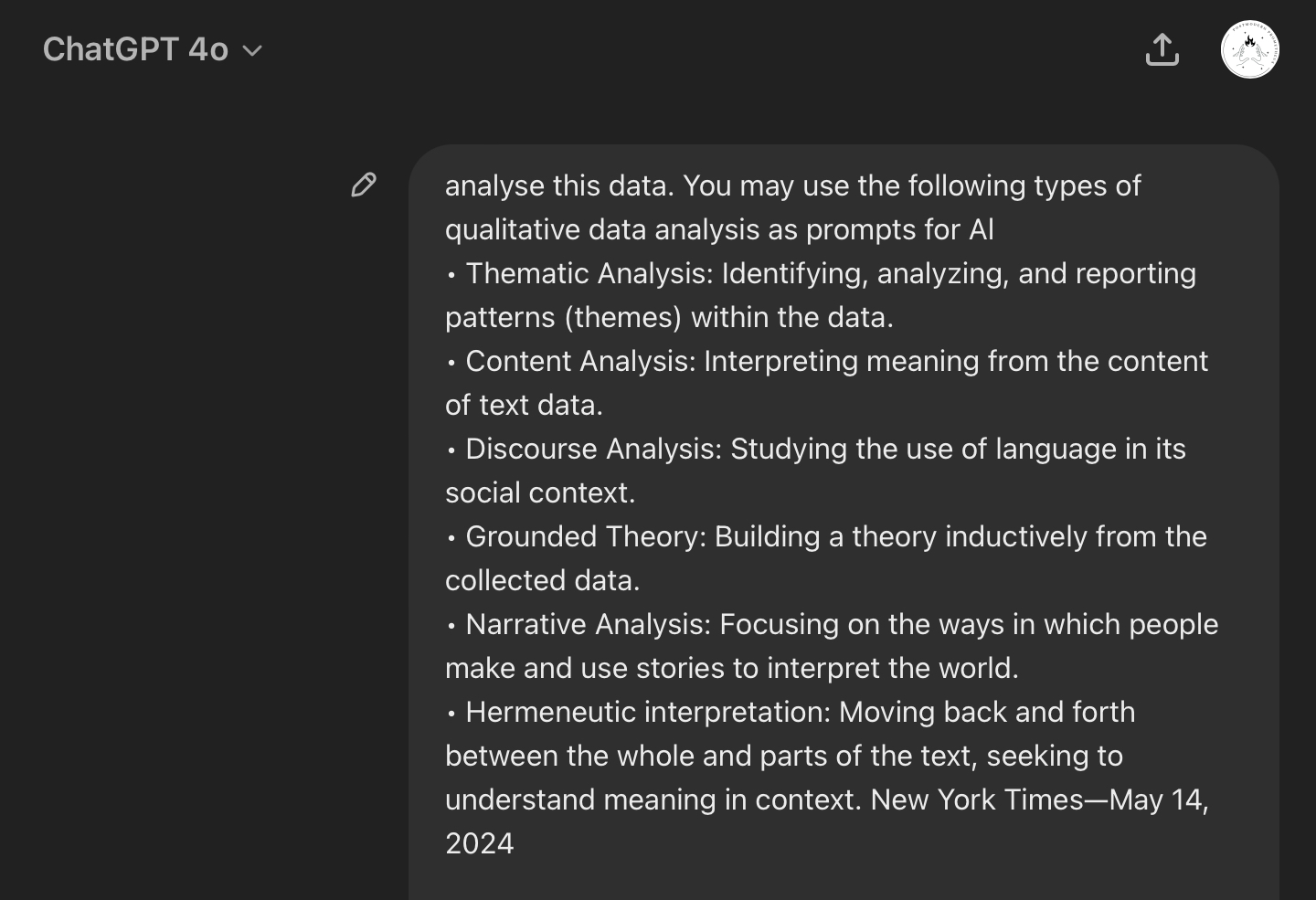Click 'make and use stories' line
Screen dimensions: 1316x900
click(731, 668)
